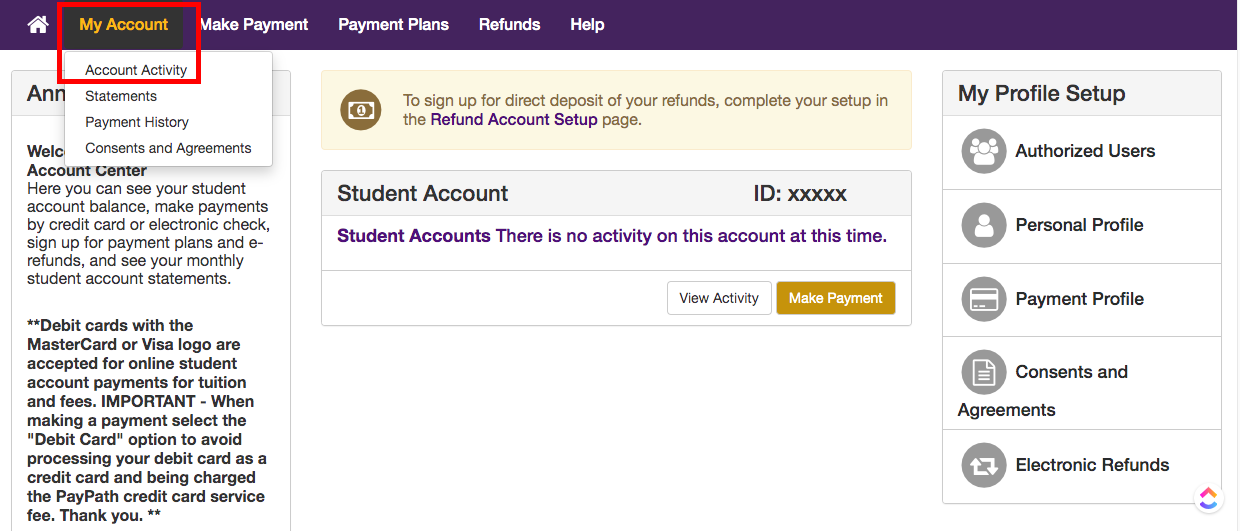Select Statements in My Account menu
The image size is (1240, 531).
[x=121, y=96]
